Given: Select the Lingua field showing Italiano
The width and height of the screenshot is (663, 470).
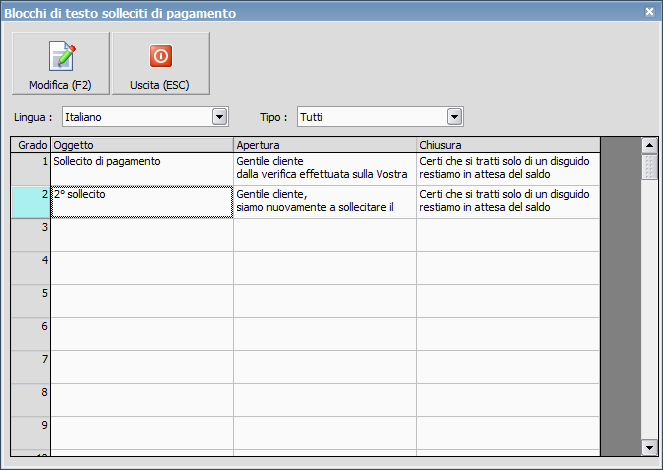Looking at the screenshot, I should pyautogui.click(x=137, y=117).
